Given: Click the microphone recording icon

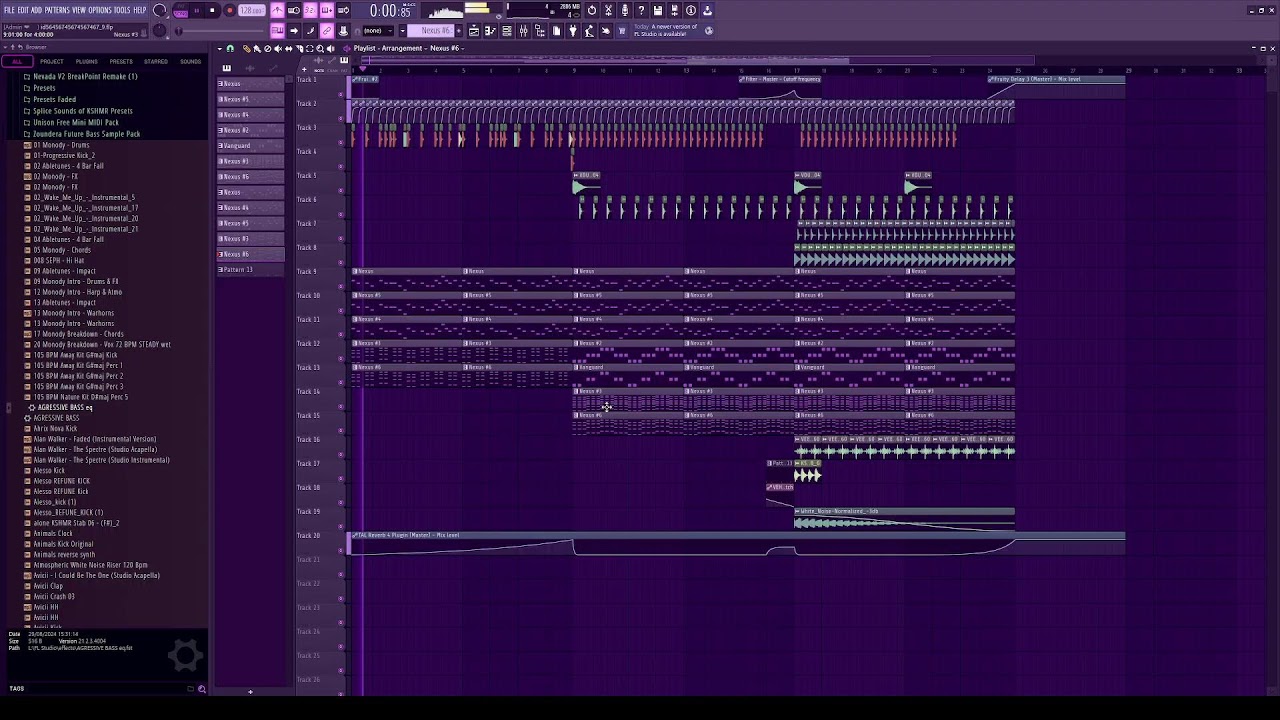Looking at the screenshot, I should [624, 10].
